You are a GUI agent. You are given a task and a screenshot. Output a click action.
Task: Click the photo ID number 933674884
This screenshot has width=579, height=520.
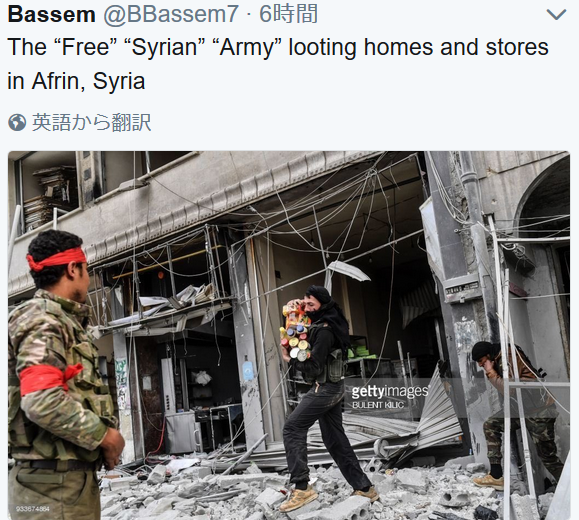tap(33, 509)
